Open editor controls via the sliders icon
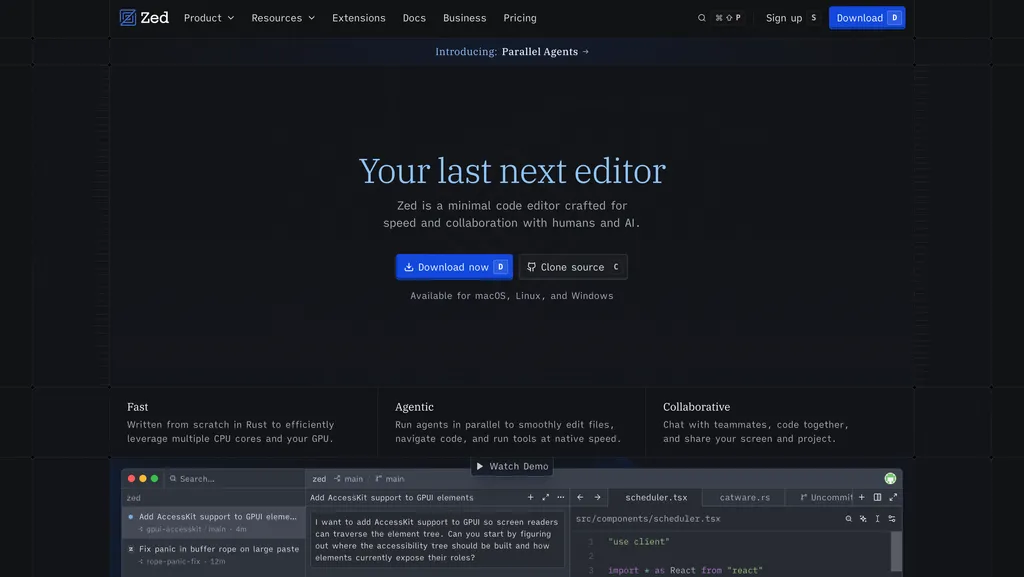This screenshot has height=577, width=1024. click(x=892, y=519)
